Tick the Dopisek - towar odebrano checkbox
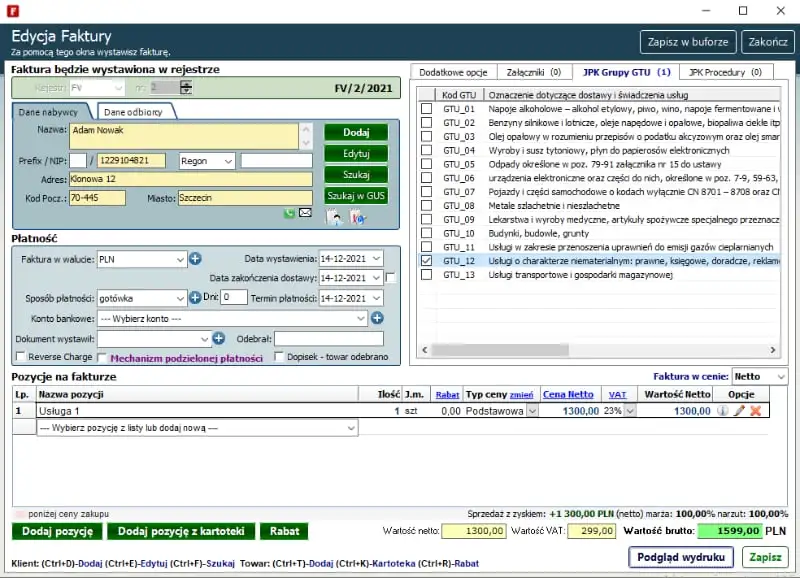The height and width of the screenshot is (578, 800). pos(280,357)
